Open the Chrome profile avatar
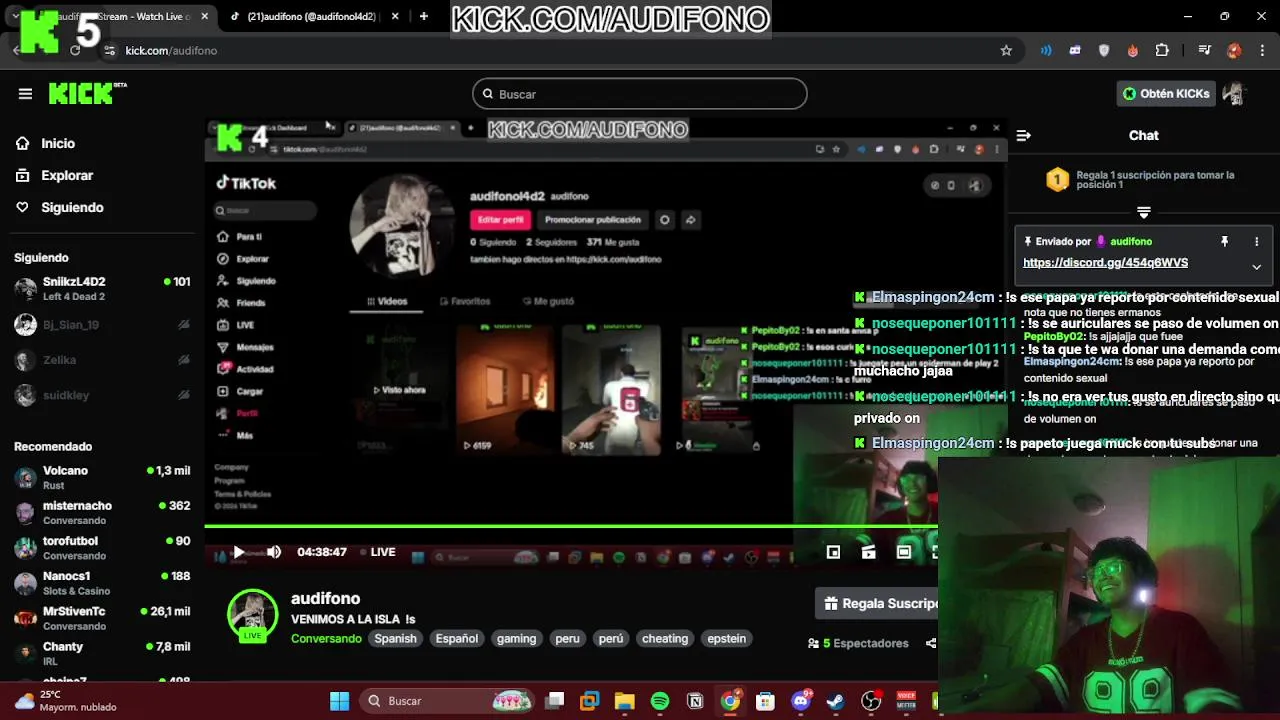 click(x=1234, y=50)
